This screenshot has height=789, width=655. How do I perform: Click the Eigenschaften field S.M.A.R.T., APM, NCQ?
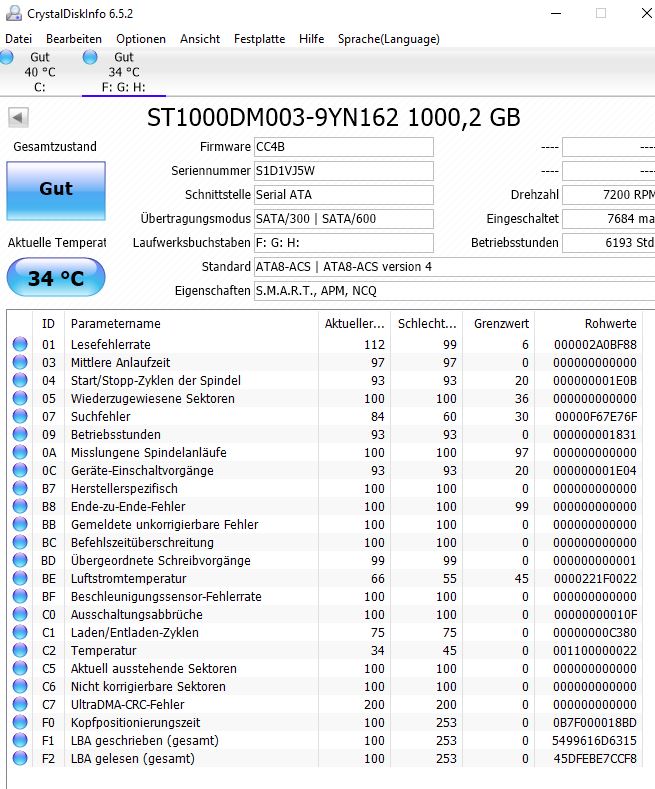tap(454, 291)
